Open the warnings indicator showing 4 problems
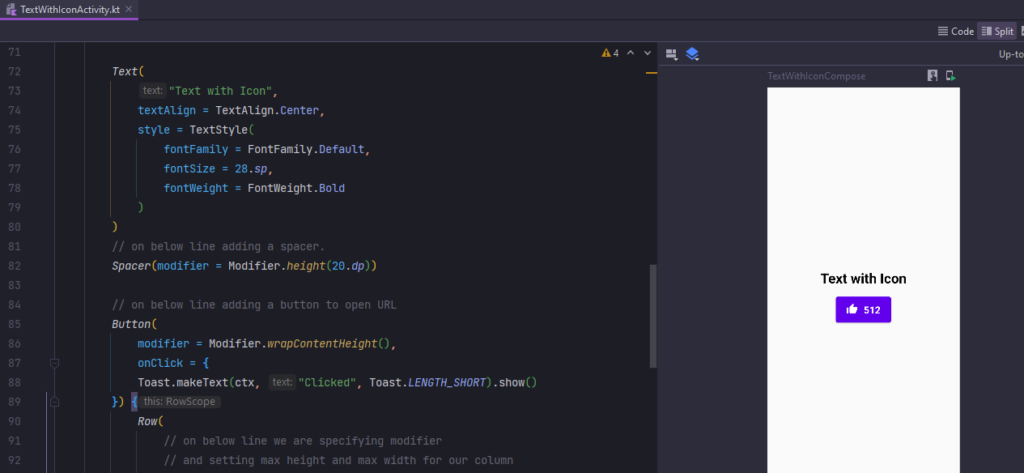The image size is (1024, 473). point(610,53)
